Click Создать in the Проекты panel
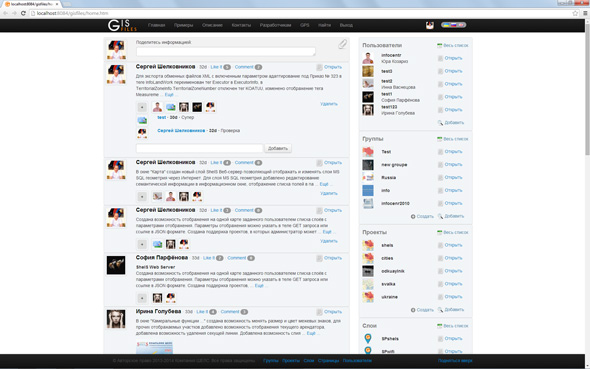Image resolution: width=590 pixels, height=369 pixels. coord(425,310)
